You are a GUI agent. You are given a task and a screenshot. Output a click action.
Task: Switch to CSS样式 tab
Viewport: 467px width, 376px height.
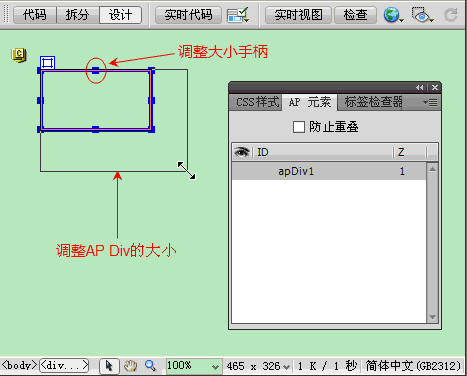click(256, 102)
